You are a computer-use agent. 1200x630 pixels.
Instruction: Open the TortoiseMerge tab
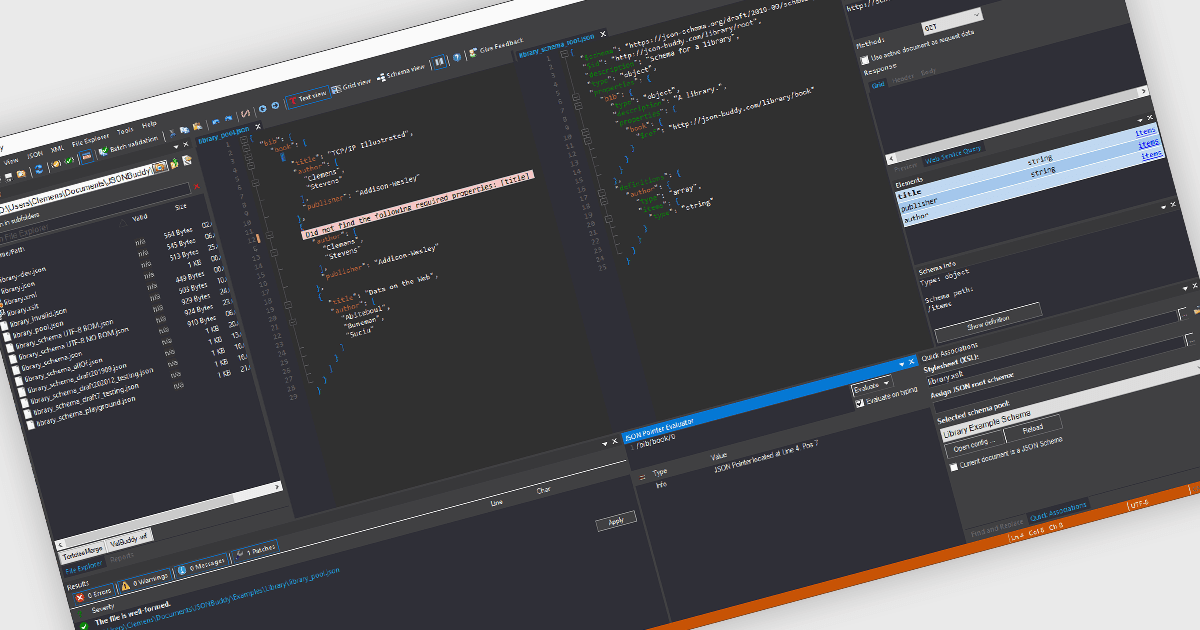(x=82, y=552)
